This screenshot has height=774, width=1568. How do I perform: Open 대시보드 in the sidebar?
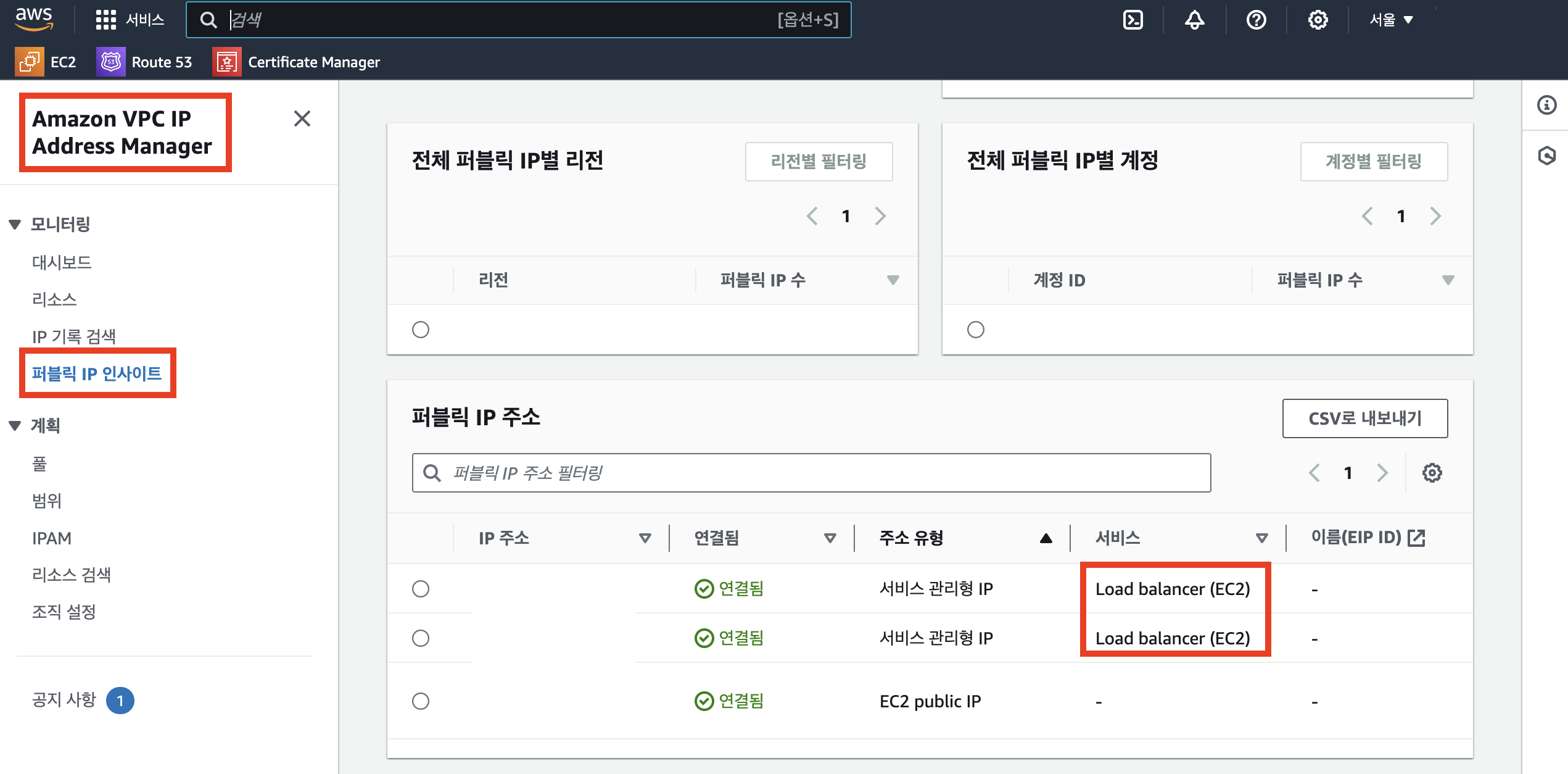(62, 262)
